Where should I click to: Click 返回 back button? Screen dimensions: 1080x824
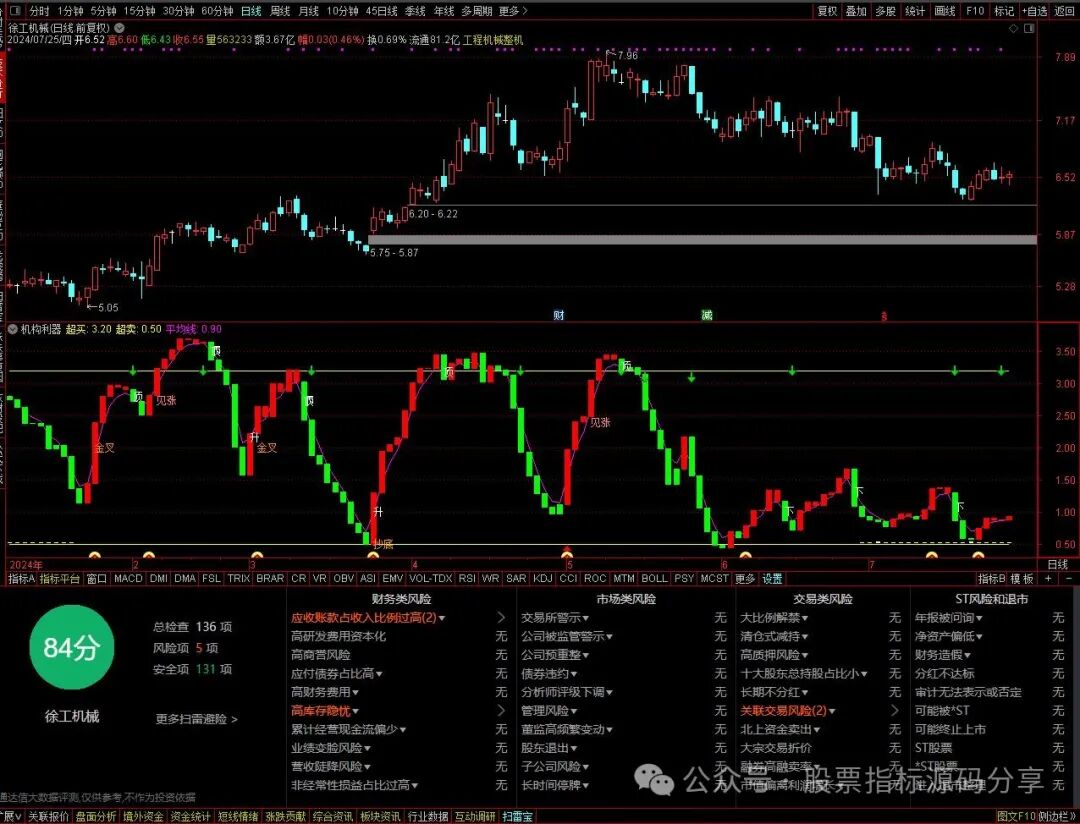pos(1064,11)
